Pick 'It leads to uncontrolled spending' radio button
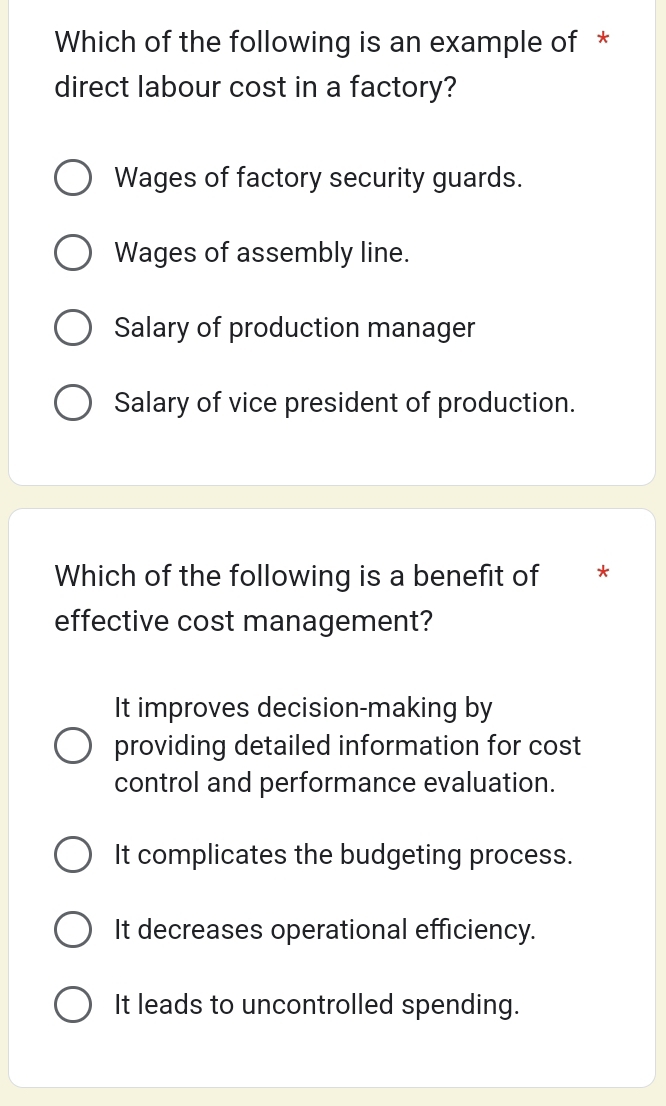 coord(72,1005)
